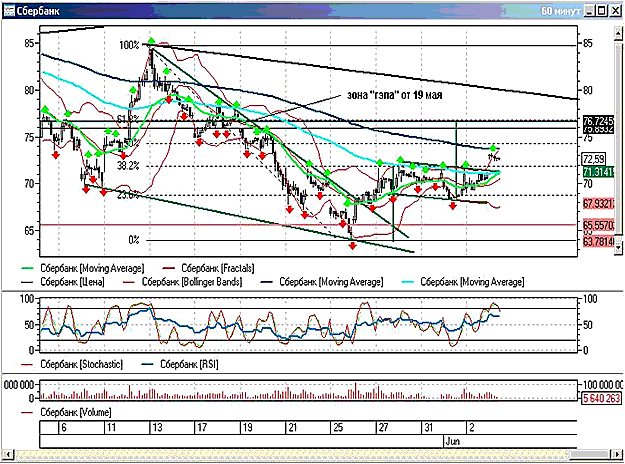Select the Сбербанк (Цена) legend entry
This screenshot has height=464, width=625.
click(63, 282)
